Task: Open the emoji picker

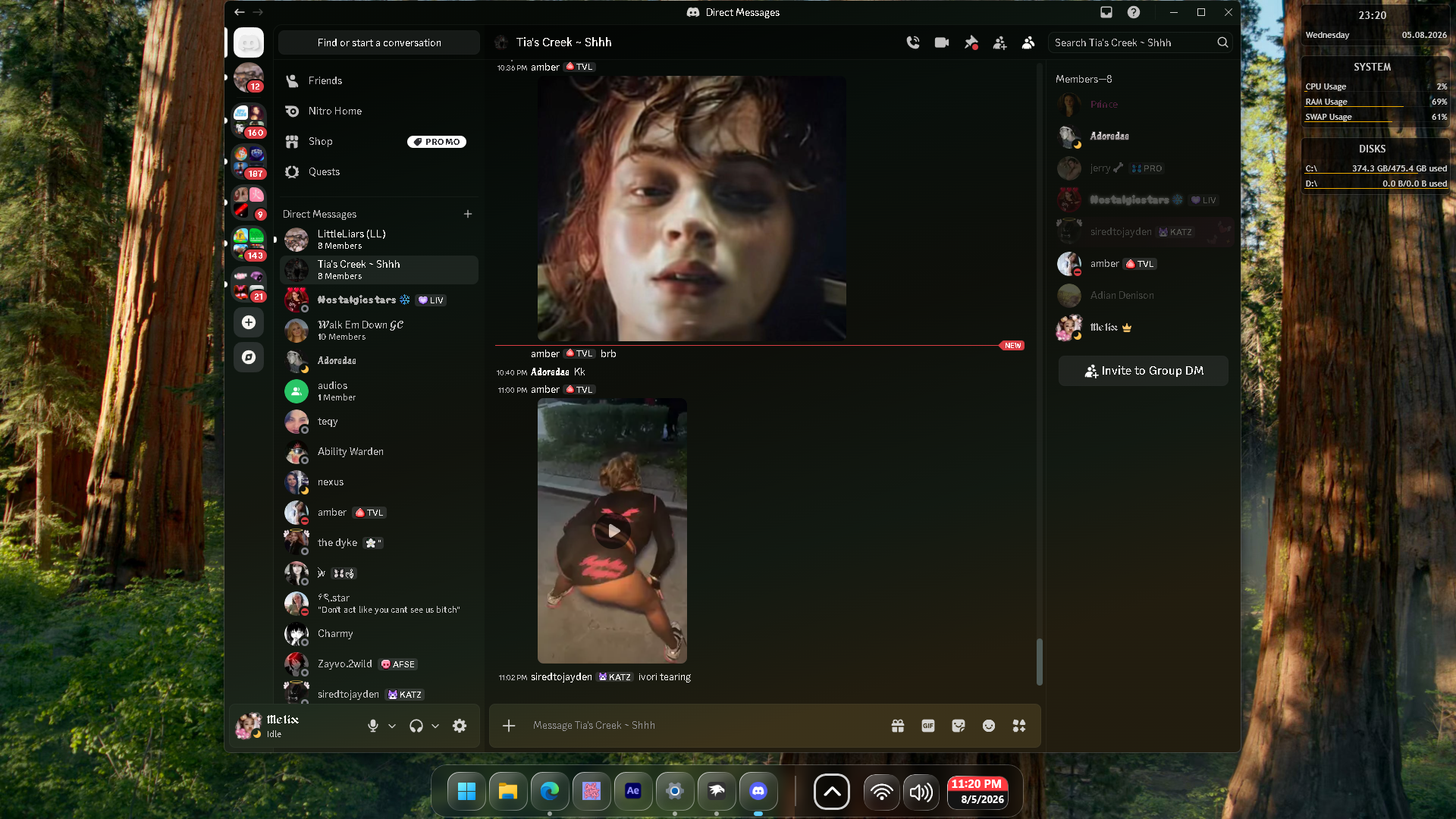Action: coord(989,726)
